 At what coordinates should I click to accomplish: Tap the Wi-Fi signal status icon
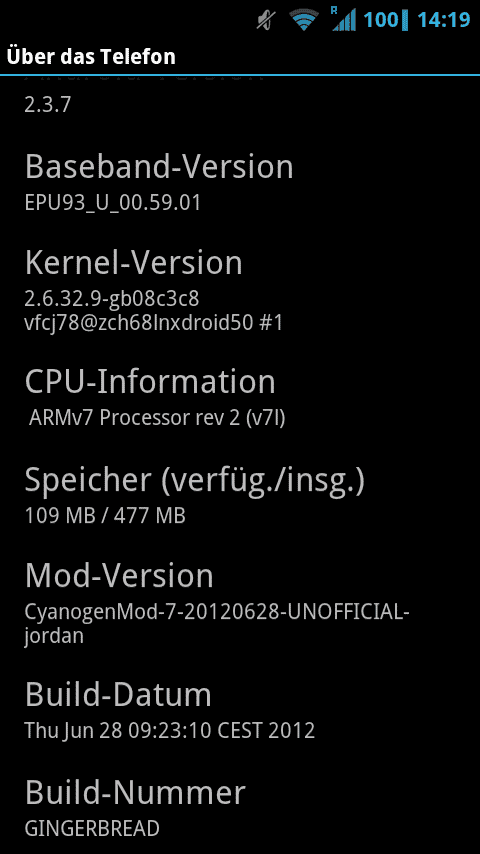pos(304,21)
